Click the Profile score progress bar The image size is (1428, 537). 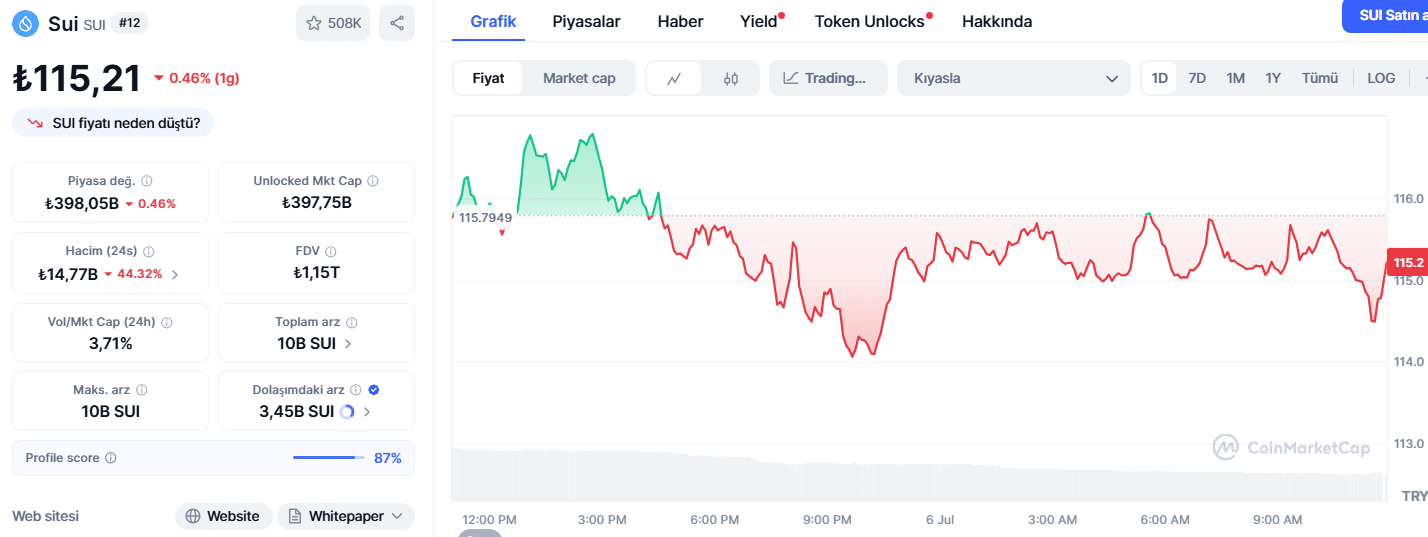(329, 458)
